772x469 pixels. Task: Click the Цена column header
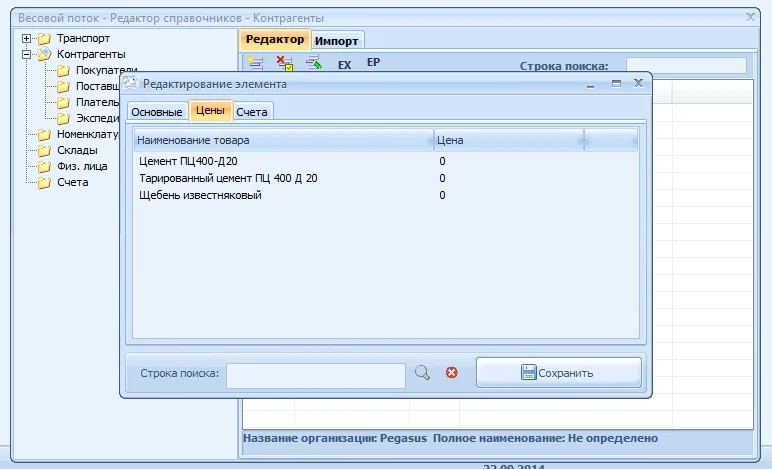[508, 140]
